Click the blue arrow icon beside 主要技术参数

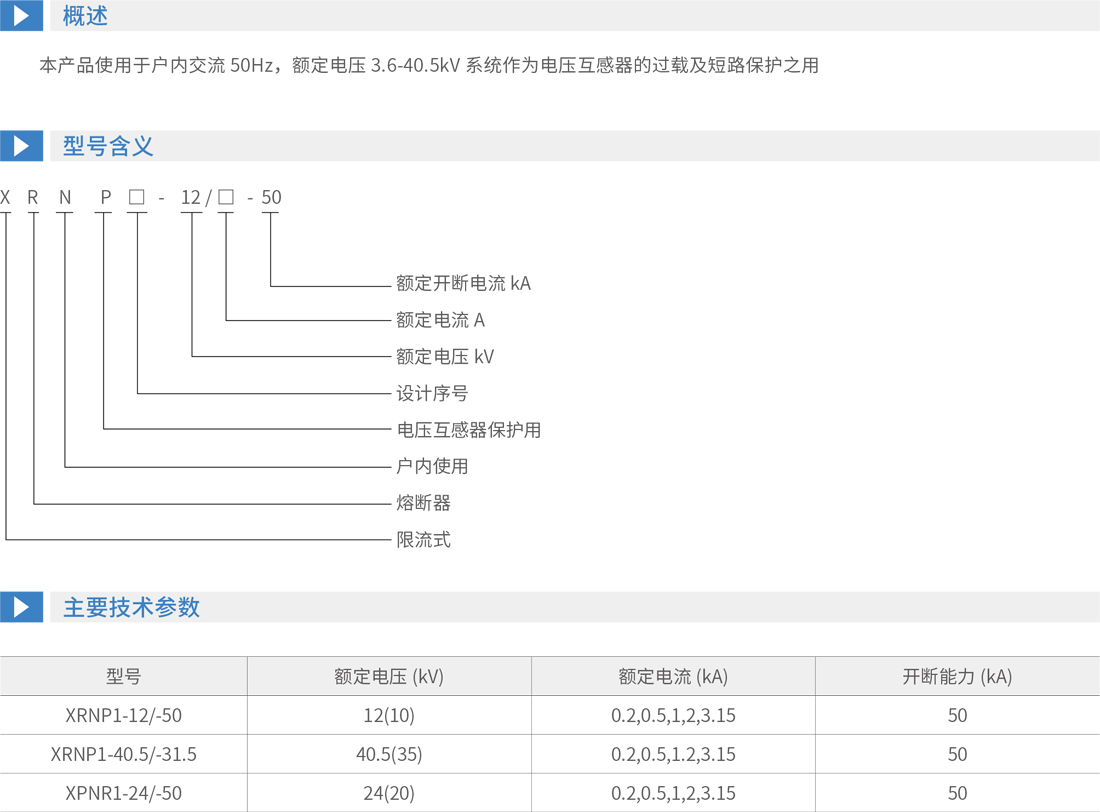21,607
